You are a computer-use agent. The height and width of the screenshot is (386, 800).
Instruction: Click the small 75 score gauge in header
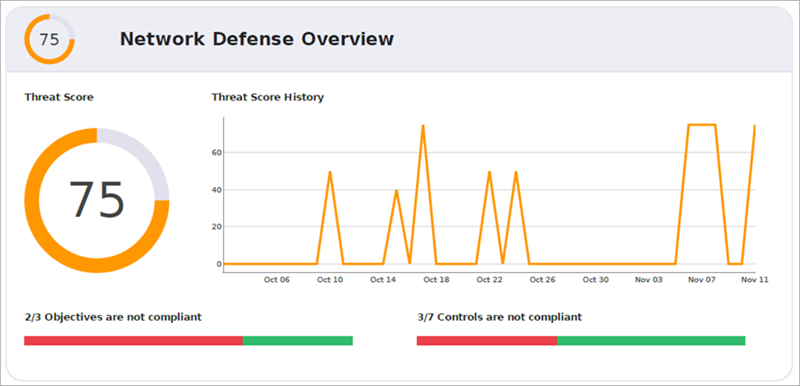point(49,39)
